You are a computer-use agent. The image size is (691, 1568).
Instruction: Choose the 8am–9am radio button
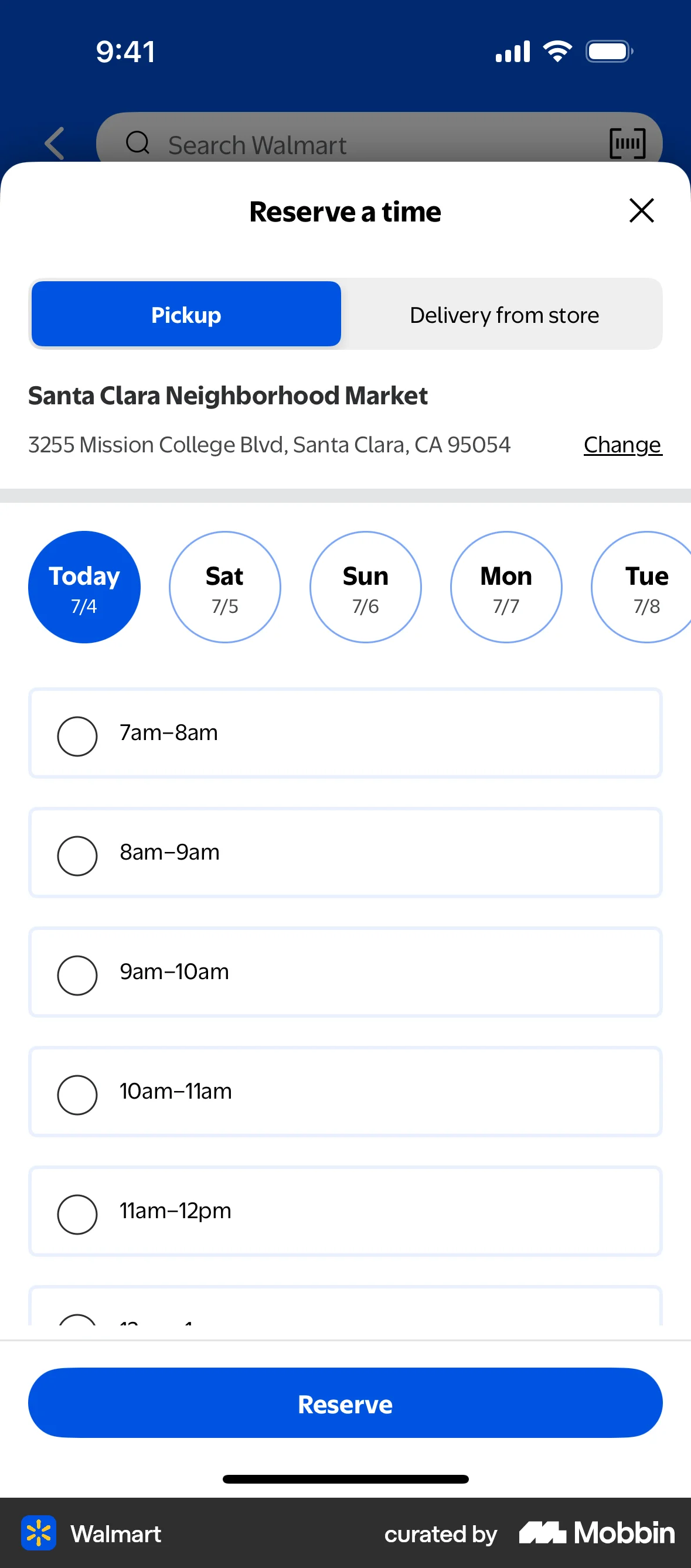[x=77, y=855]
